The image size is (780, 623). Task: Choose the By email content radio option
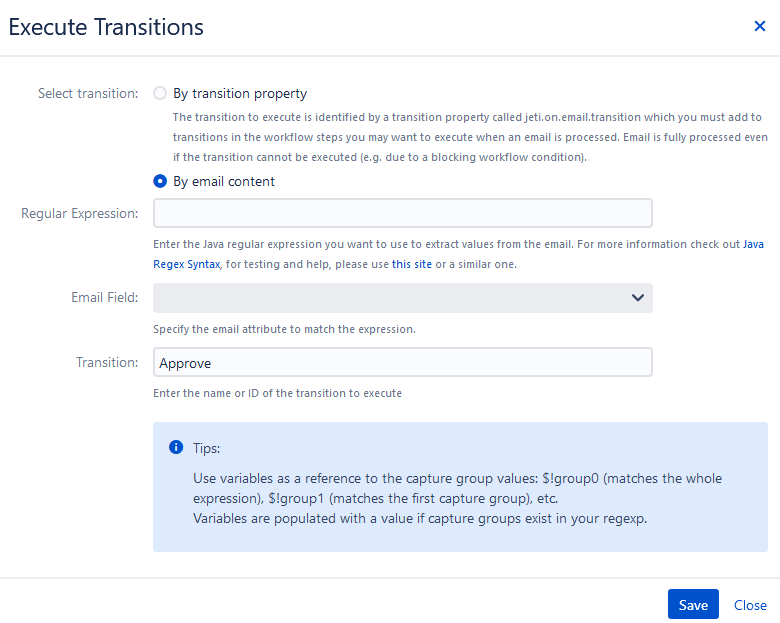pos(160,181)
